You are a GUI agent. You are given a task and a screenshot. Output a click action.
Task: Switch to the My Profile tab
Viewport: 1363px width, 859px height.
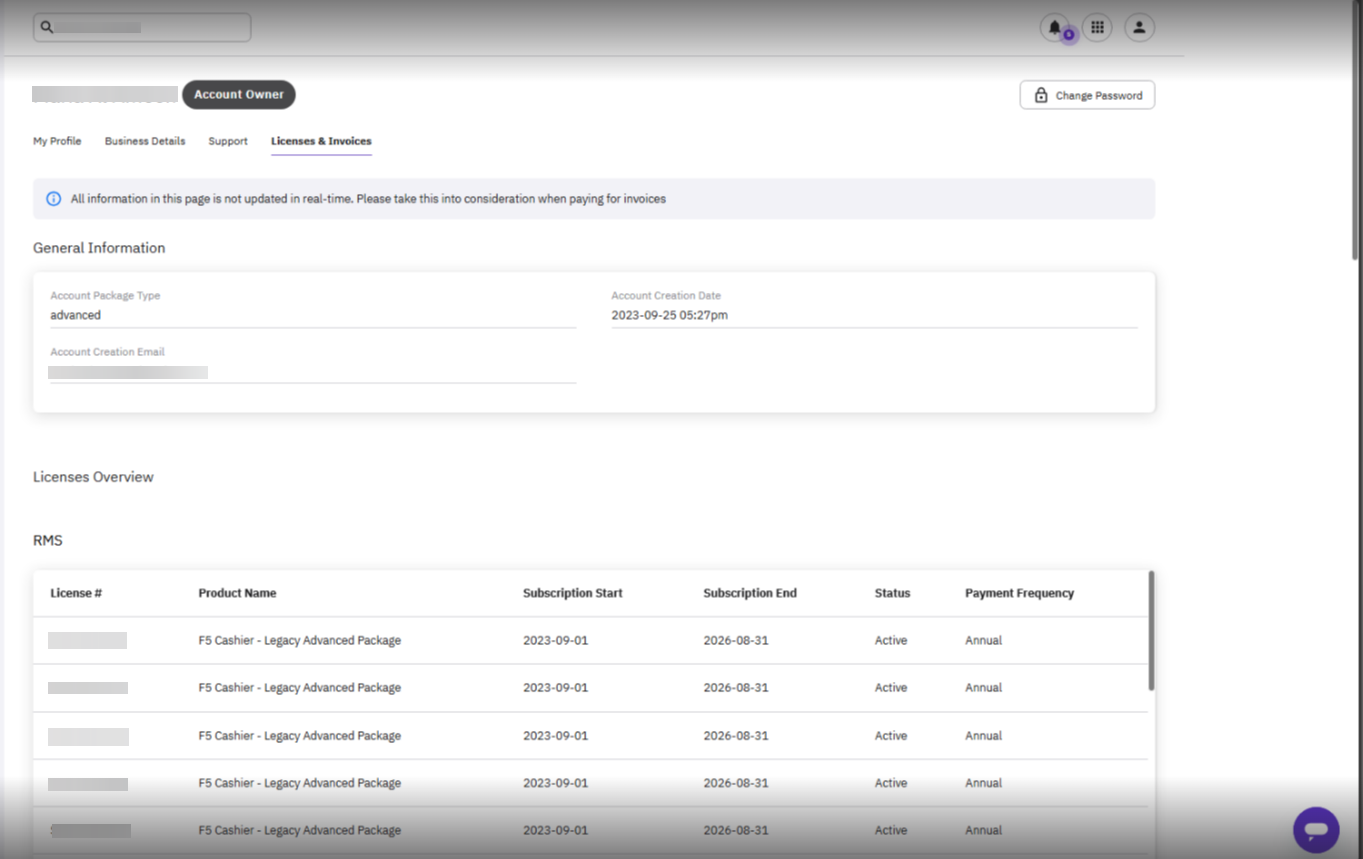coord(57,141)
